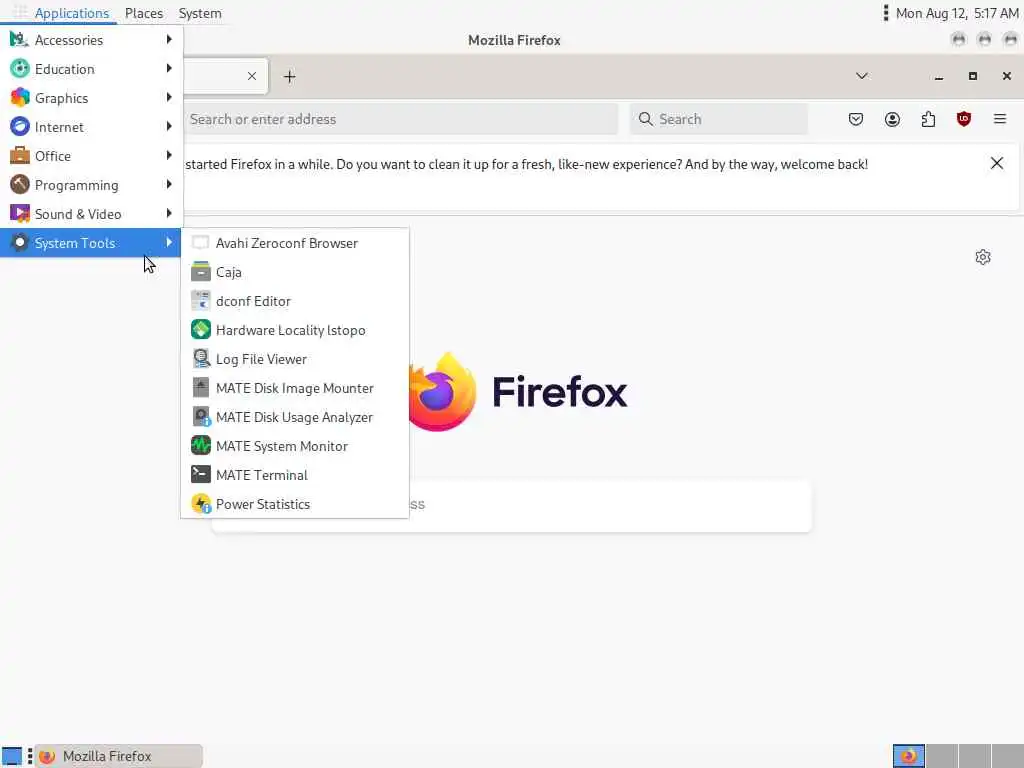Screen dimensions: 1024x768
Task: Click the new tab page search field
Action: [511, 505]
